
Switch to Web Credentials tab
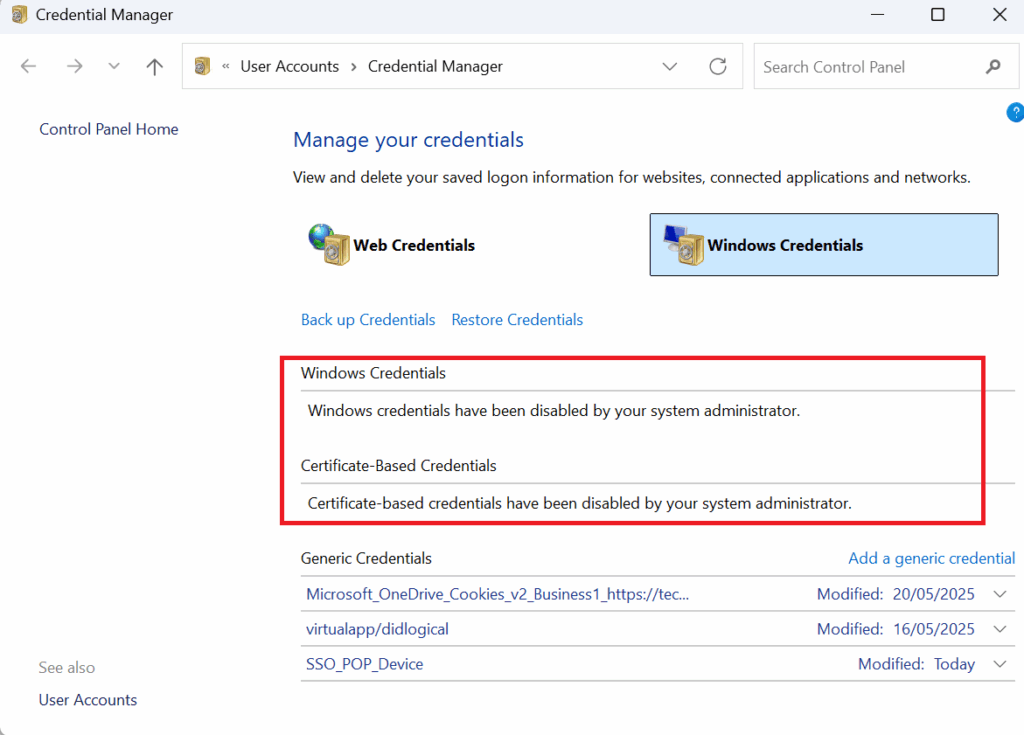[413, 245]
